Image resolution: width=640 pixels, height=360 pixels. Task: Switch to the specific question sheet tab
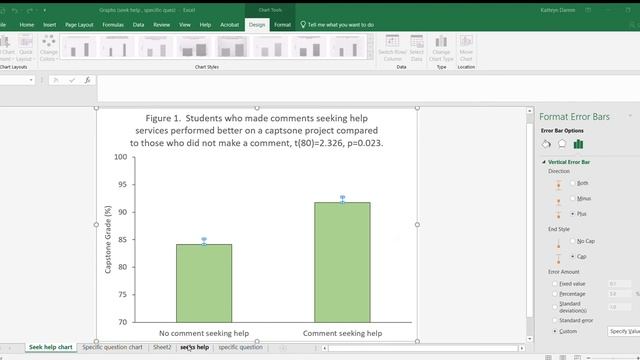coord(240,347)
